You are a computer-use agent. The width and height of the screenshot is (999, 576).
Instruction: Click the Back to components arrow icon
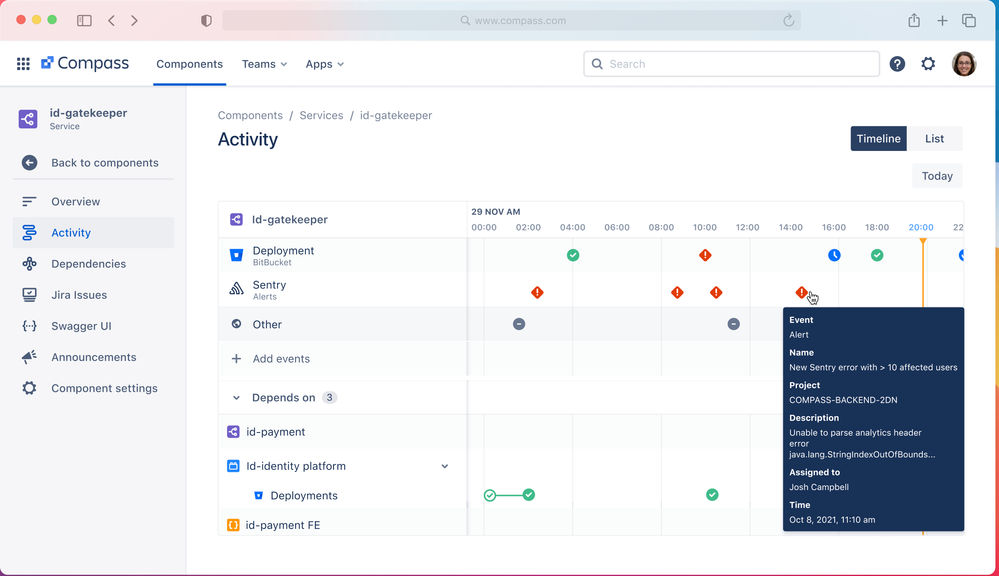pyautogui.click(x=29, y=162)
